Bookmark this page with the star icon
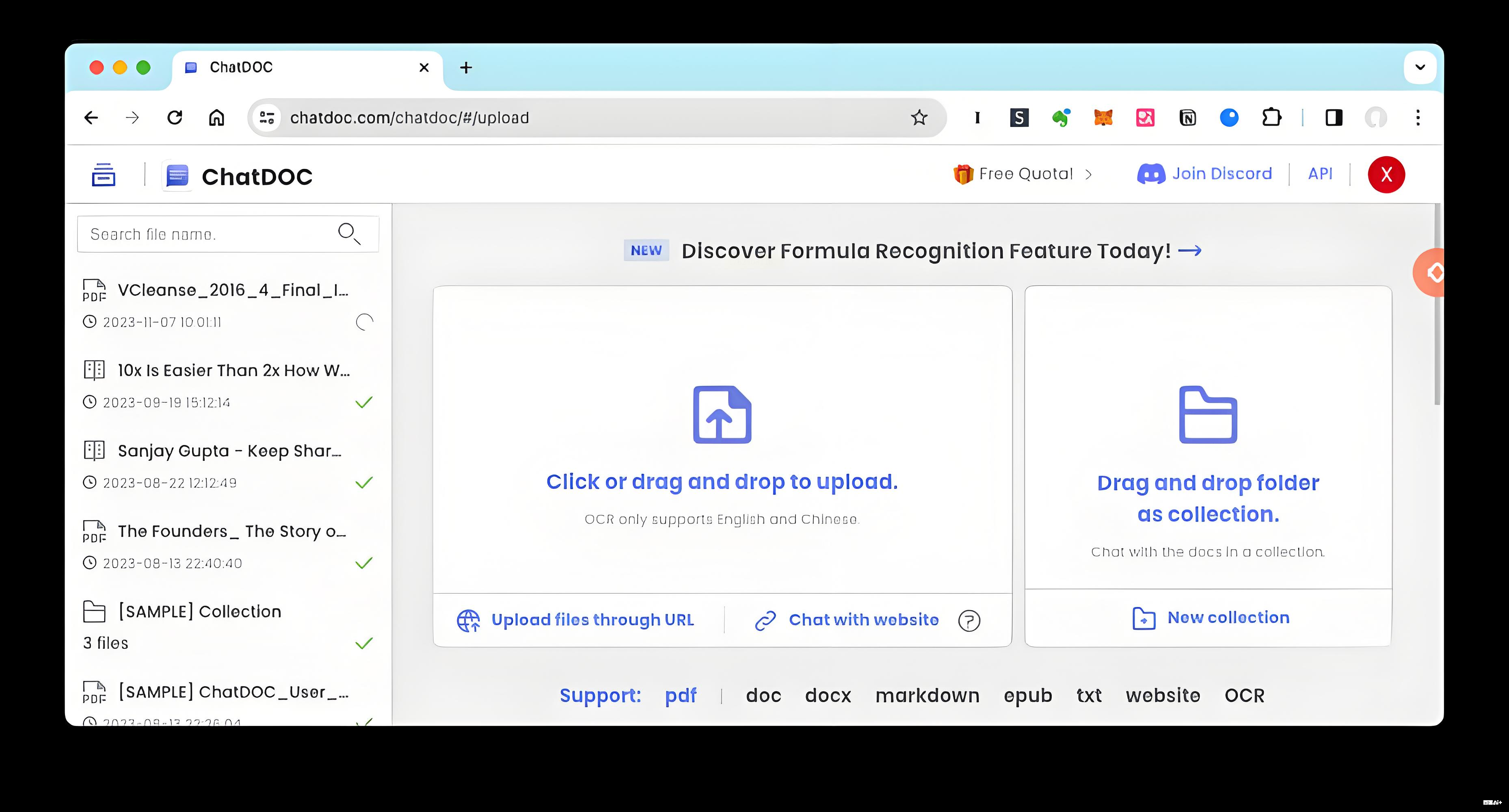1509x812 pixels. coord(919,118)
